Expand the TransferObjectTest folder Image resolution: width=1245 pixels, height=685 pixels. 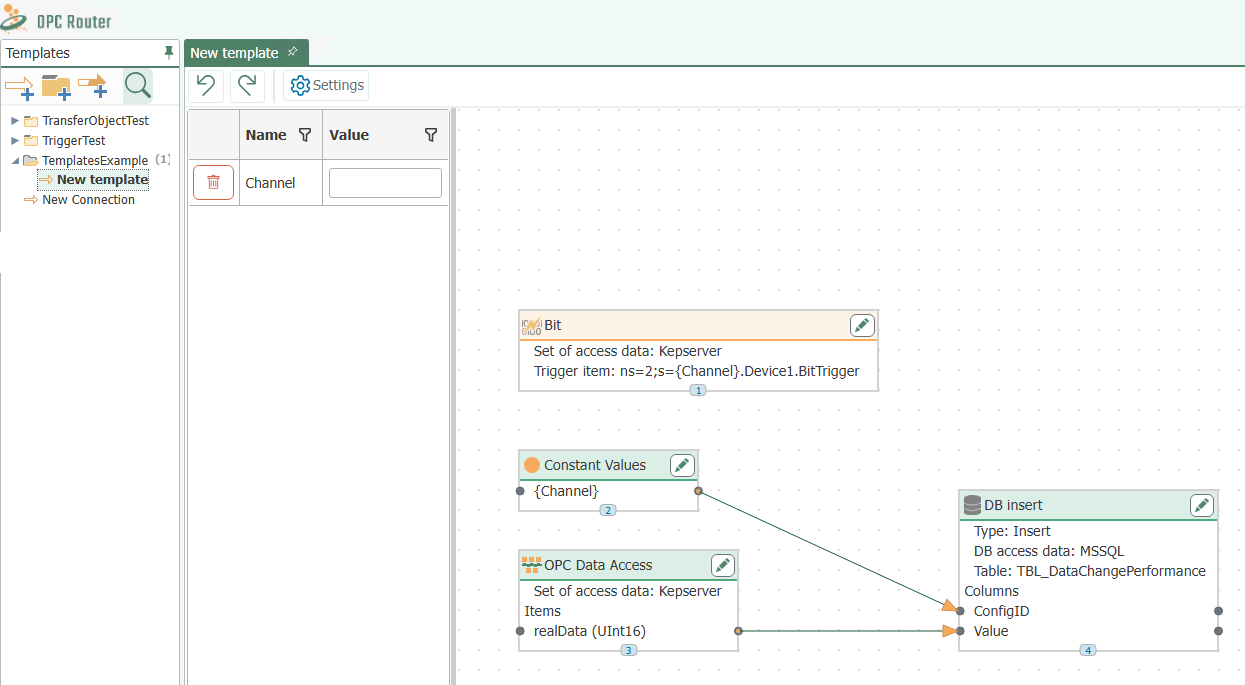[x=15, y=121]
